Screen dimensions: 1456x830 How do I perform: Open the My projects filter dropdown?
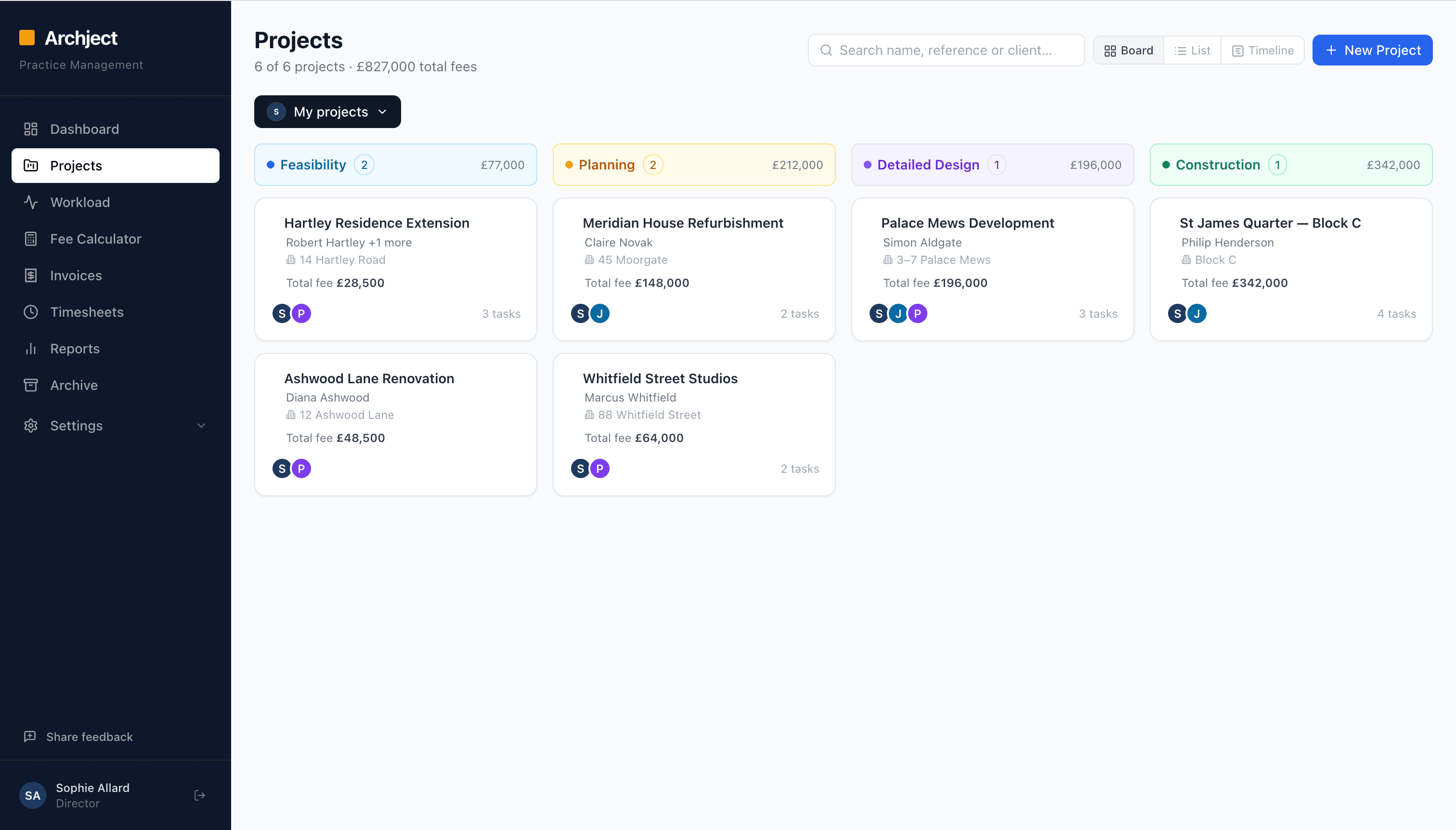(x=328, y=111)
